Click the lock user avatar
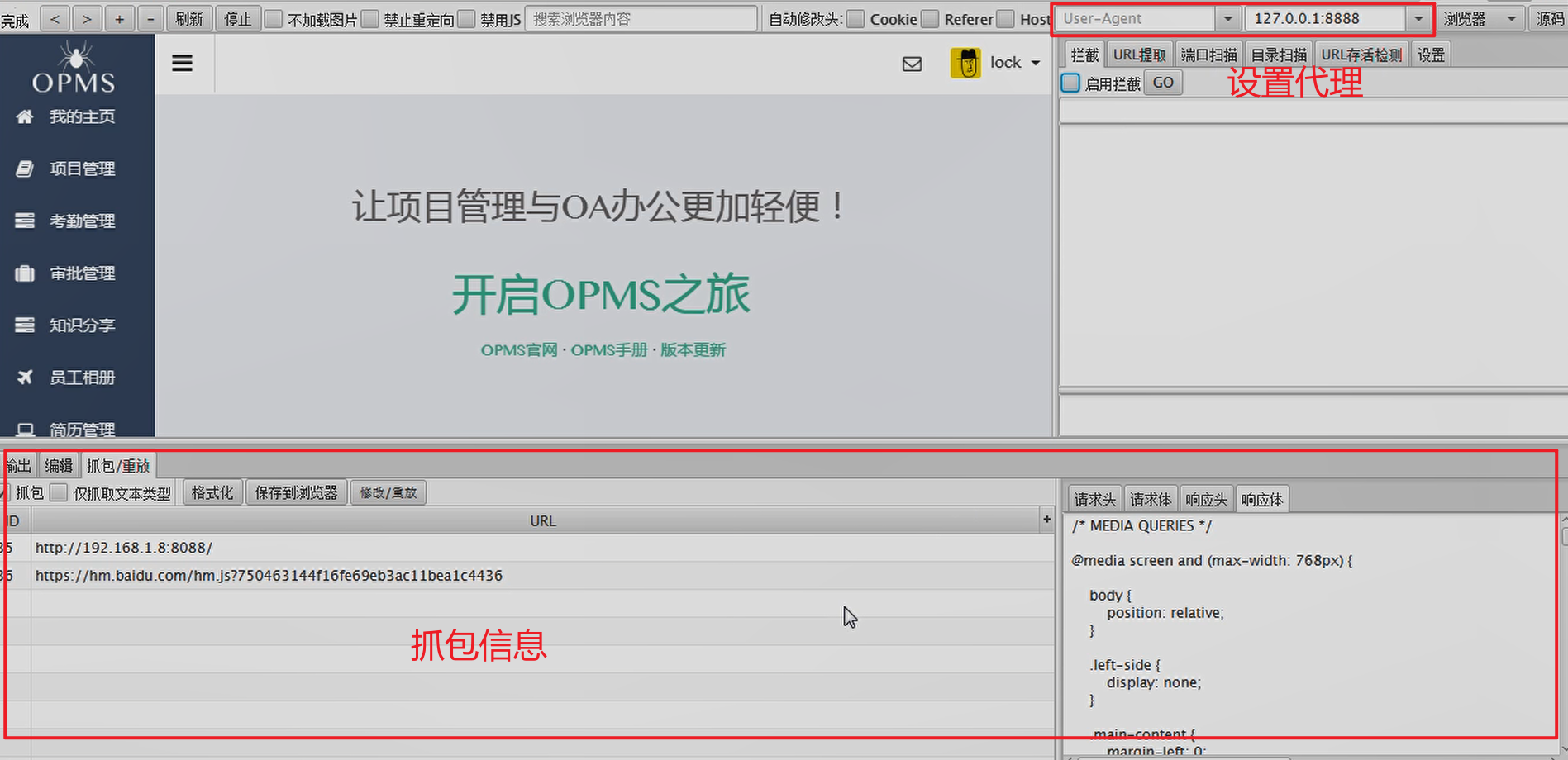1568x760 pixels. click(965, 63)
